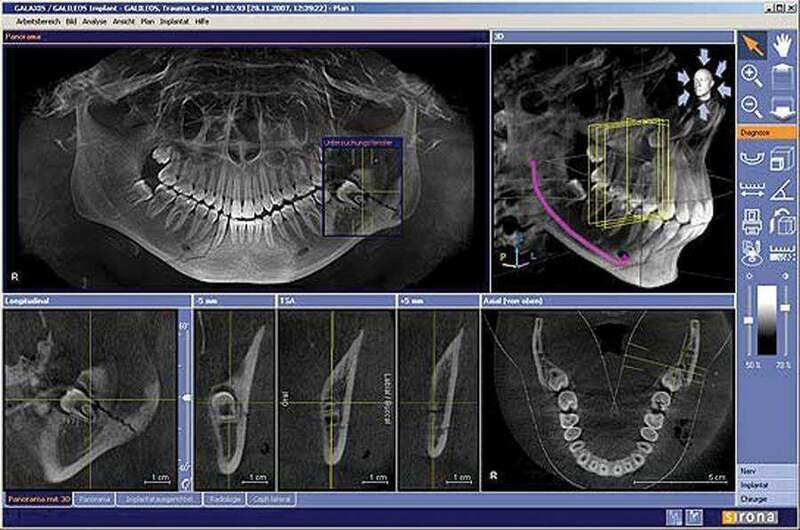Click the yellow examination box in 3D view
The image size is (800, 530).
[628, 173]
